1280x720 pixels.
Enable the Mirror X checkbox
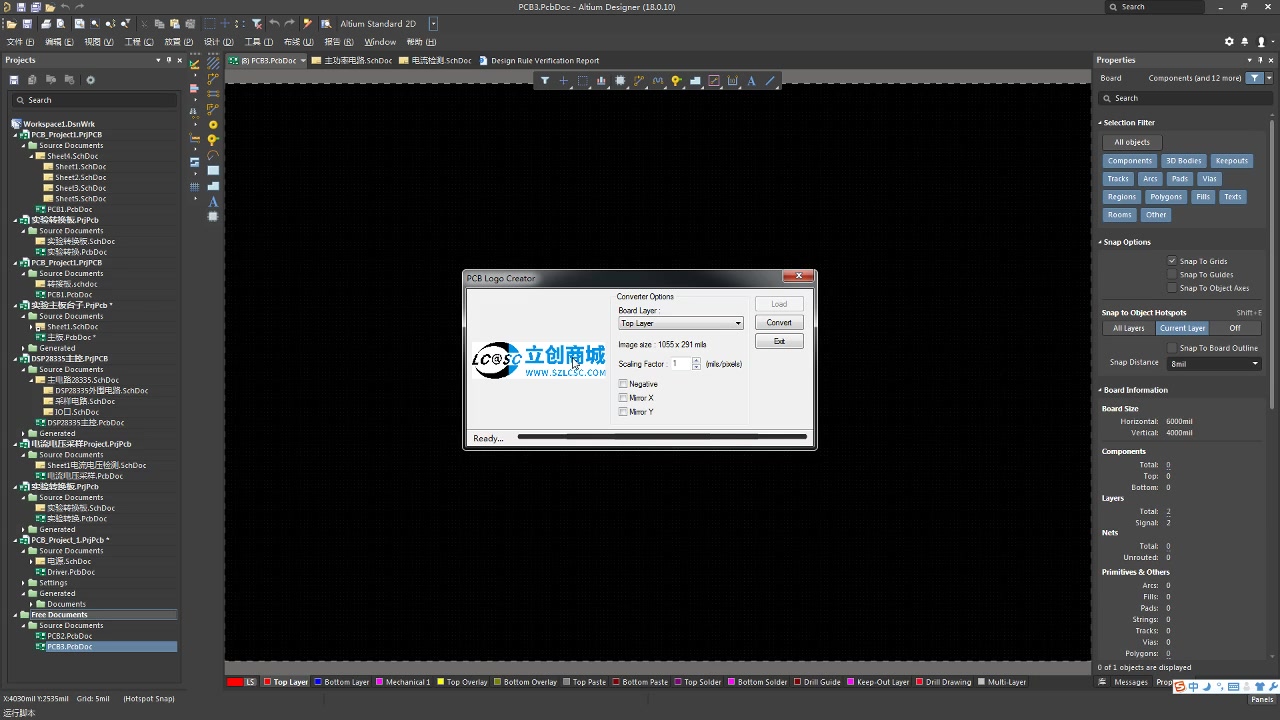click(623, 398)
